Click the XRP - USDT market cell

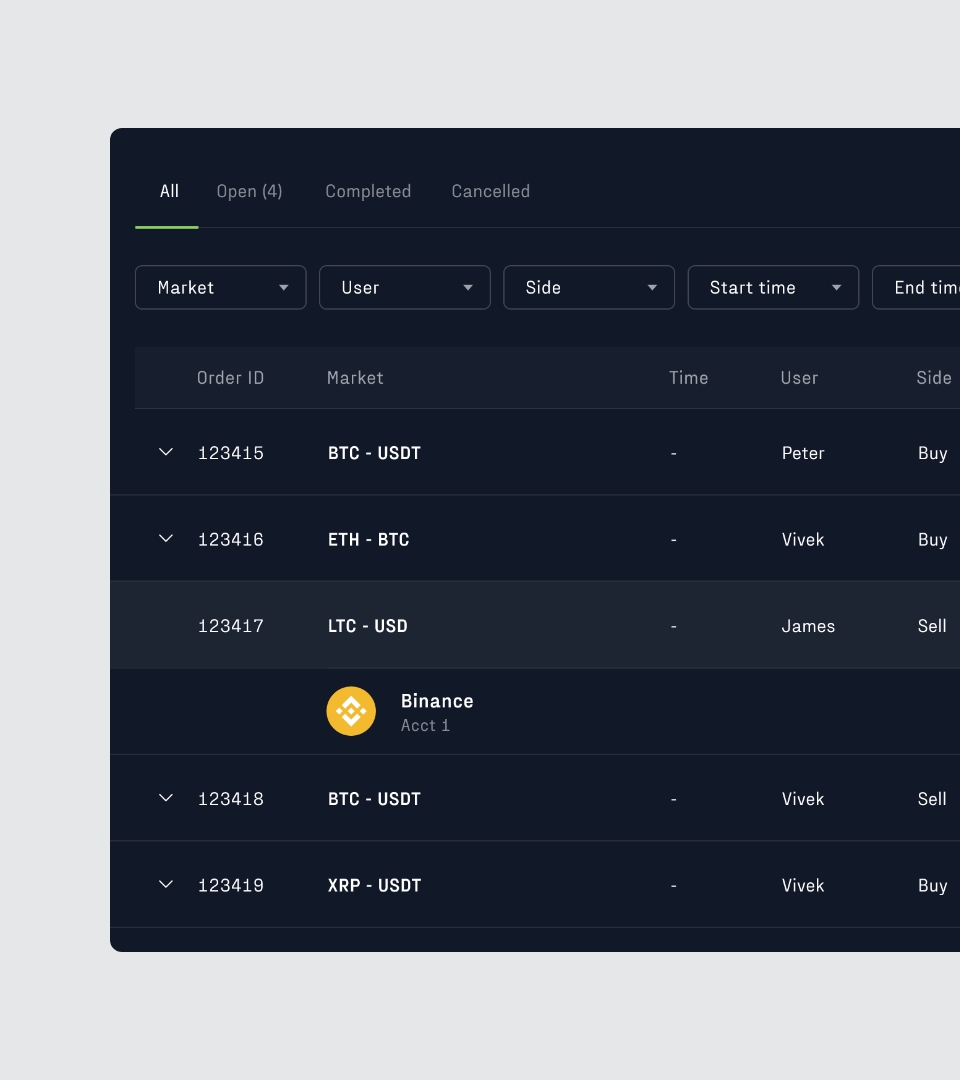[x=374, y=885]
